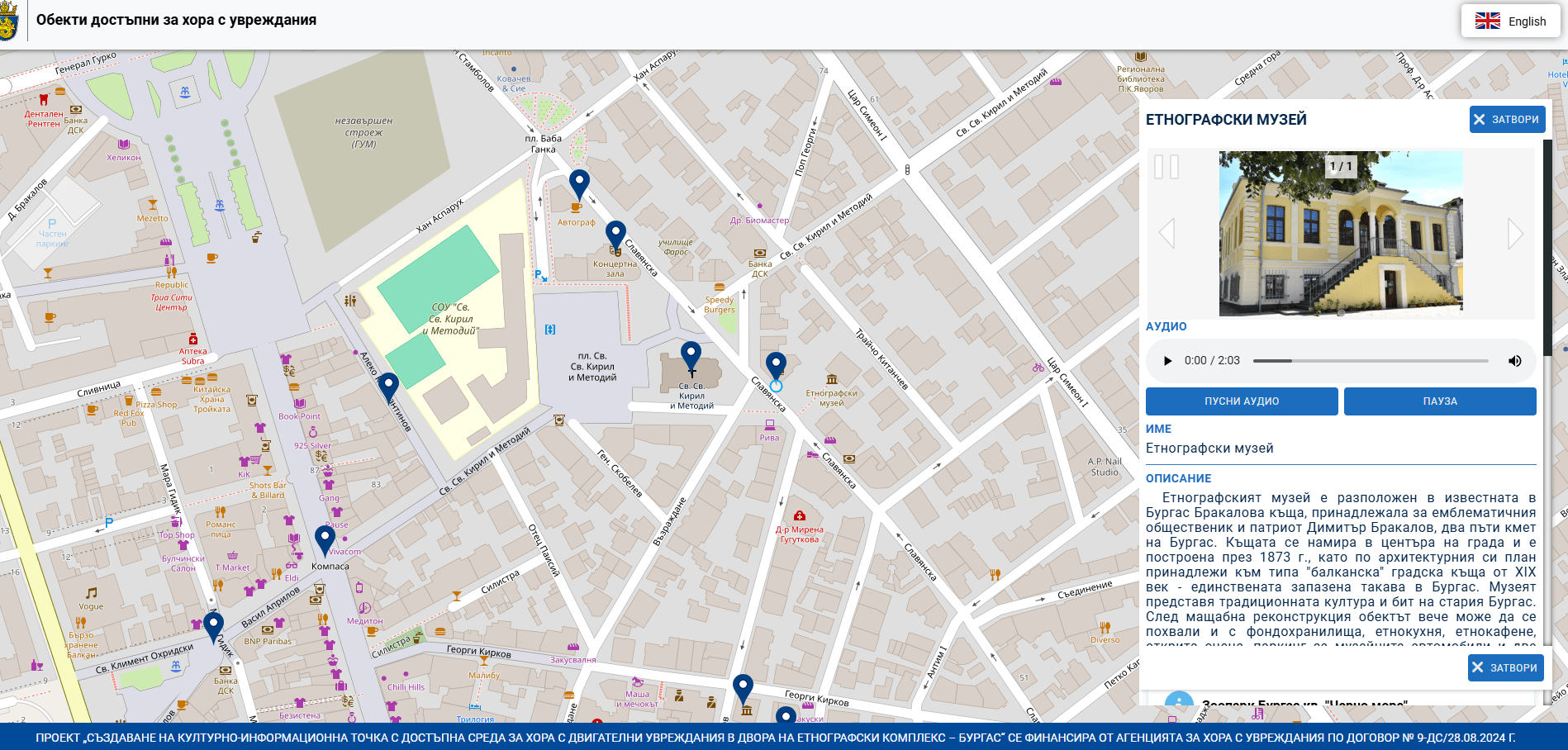
Task: Click the pin on Св. Св. Кирил и Методий church
Action: tap(691, 355)
